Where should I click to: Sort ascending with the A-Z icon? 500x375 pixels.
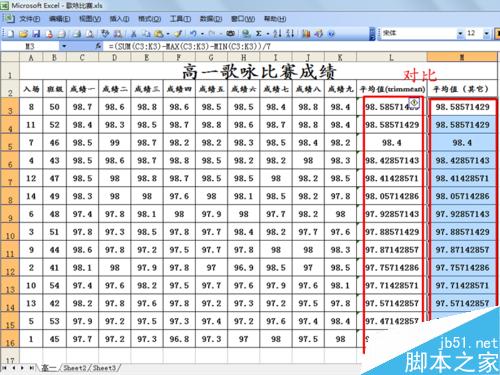pos(277,34)
